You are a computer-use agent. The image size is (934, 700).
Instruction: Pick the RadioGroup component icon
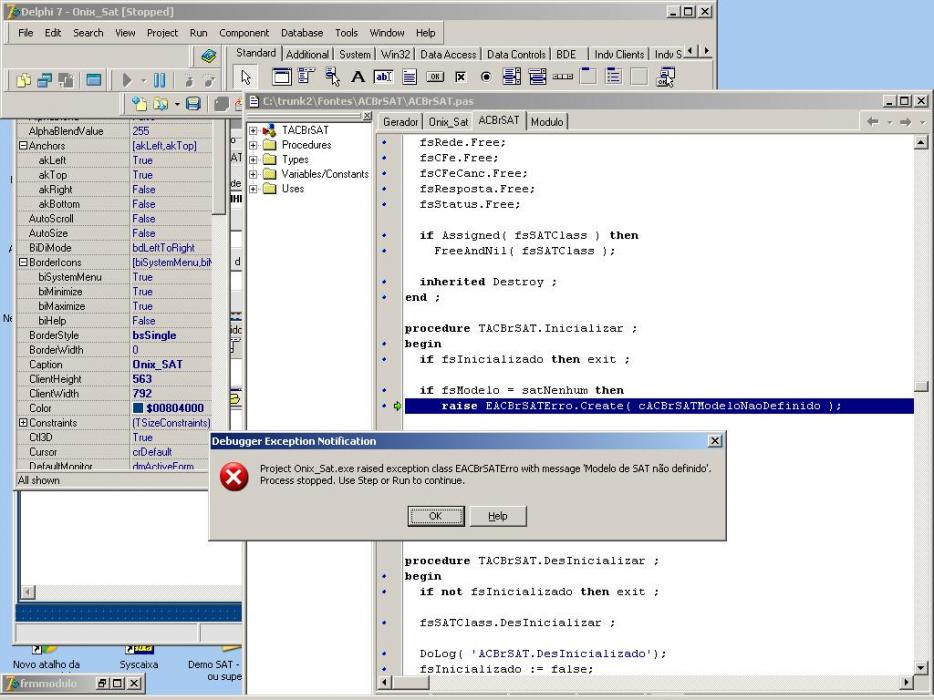point(614,77)
